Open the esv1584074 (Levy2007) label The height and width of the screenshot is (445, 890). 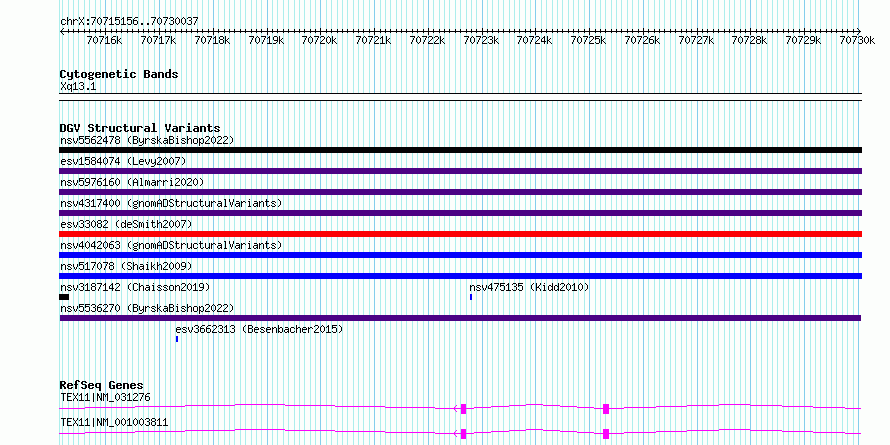click(x=123, y=161)
